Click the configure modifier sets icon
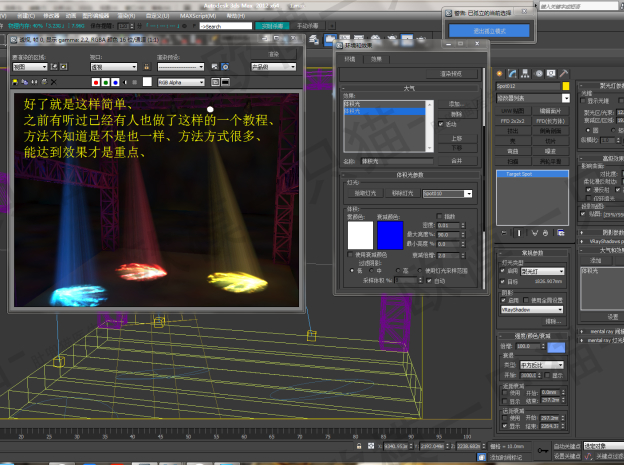 click(561, 233)
